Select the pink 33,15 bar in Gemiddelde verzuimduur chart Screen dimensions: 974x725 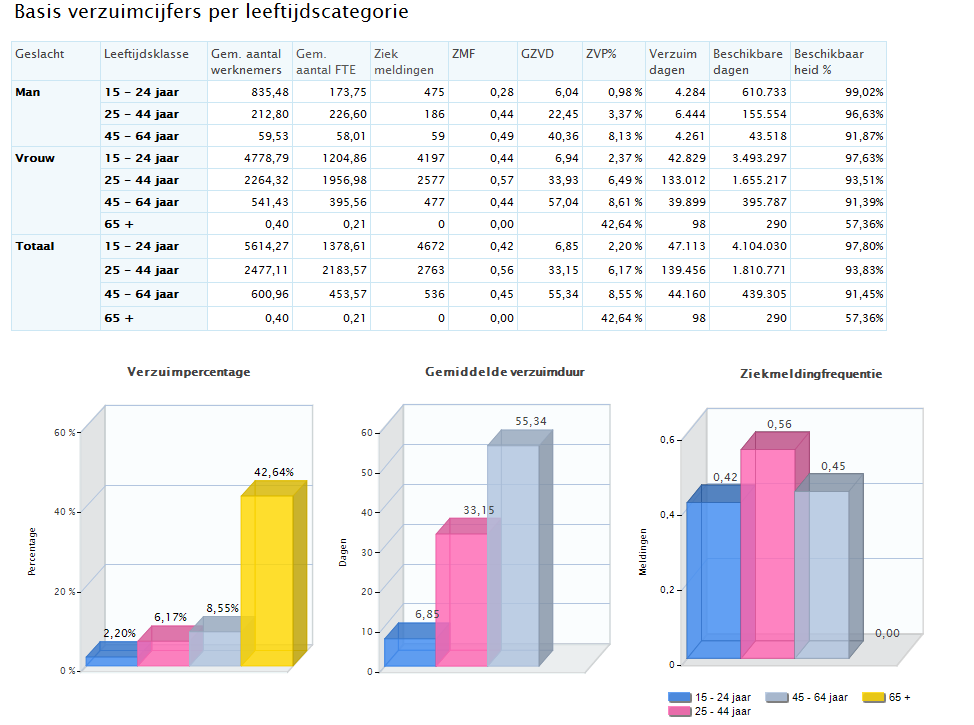point(461,600)
